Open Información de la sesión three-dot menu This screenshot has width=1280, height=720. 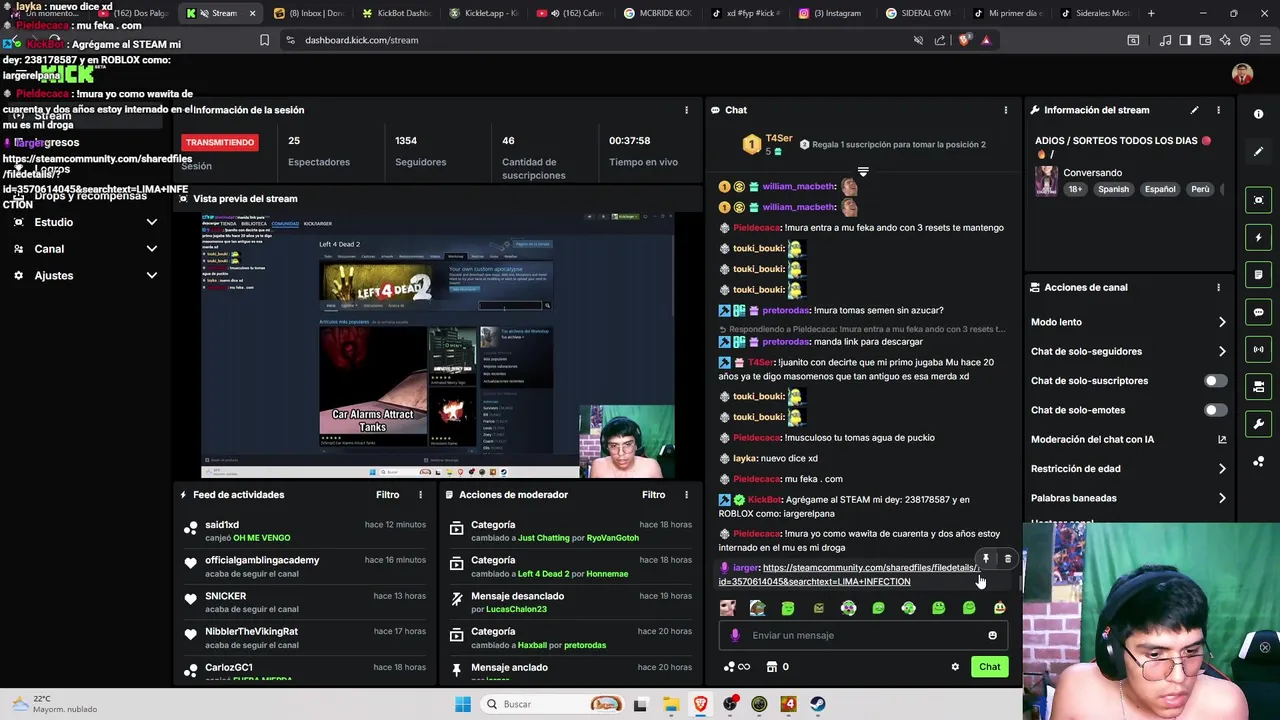pos(686,110)
